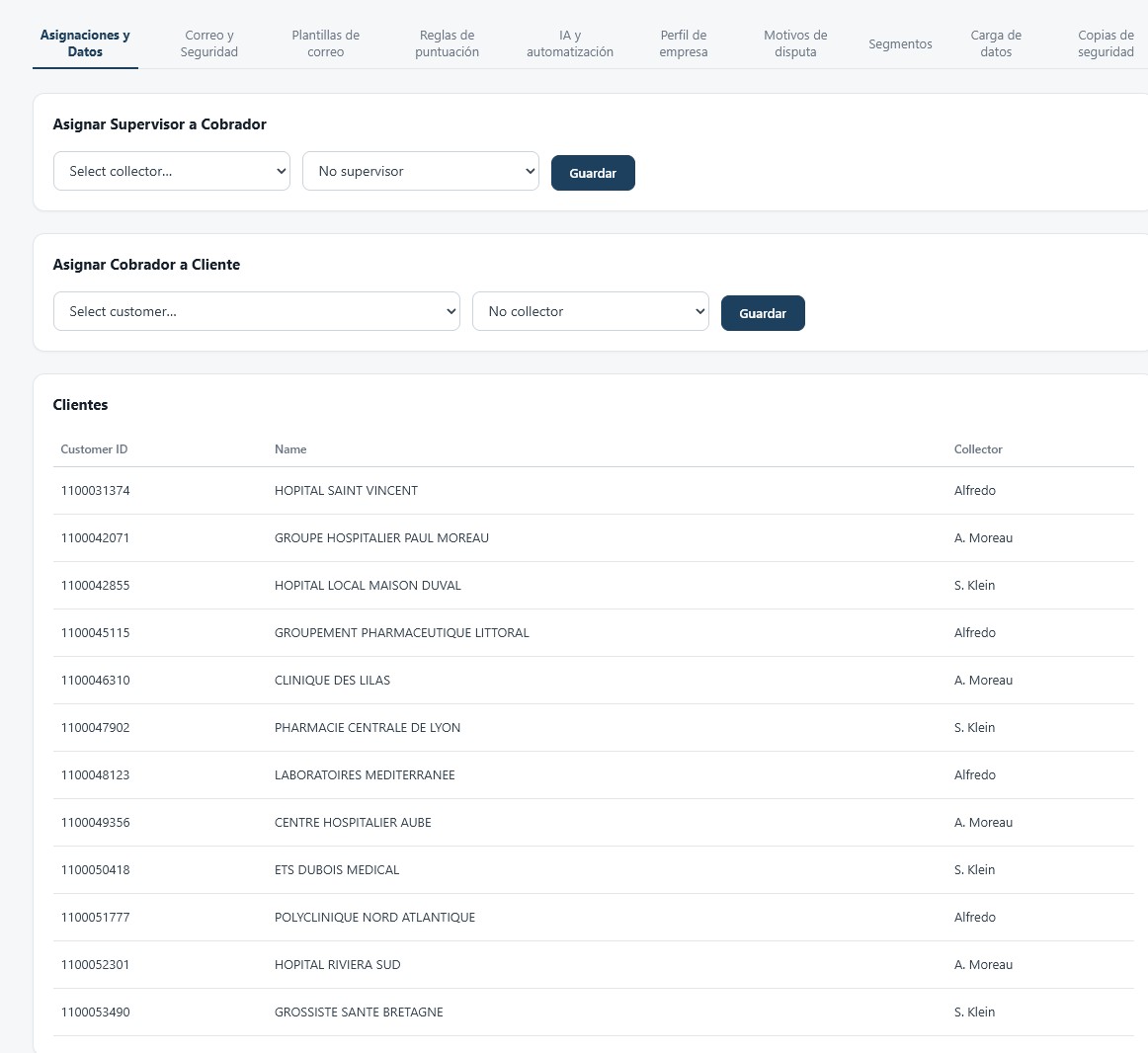Go to the Carga de datos tab
Viewport: 1148px width, 1053px height.
click(996, 43)
